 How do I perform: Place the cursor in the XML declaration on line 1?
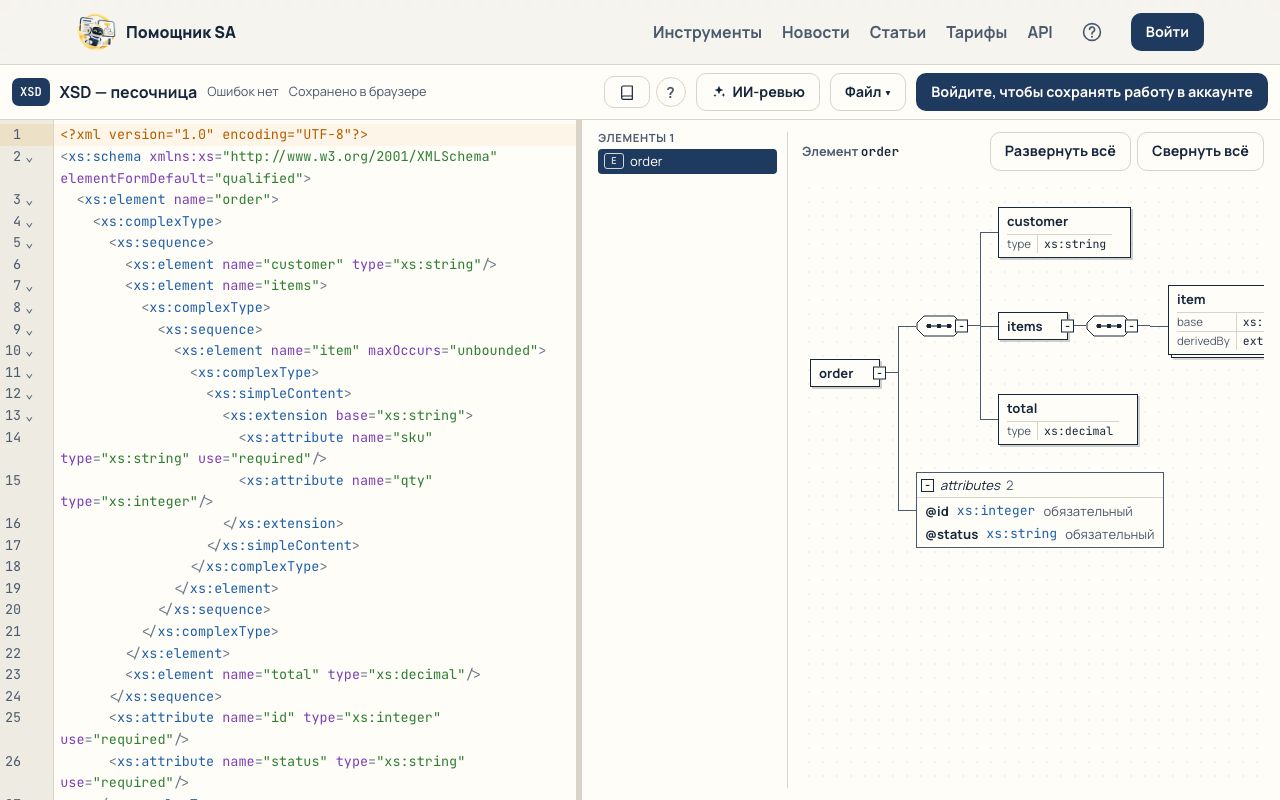[214, 134]
